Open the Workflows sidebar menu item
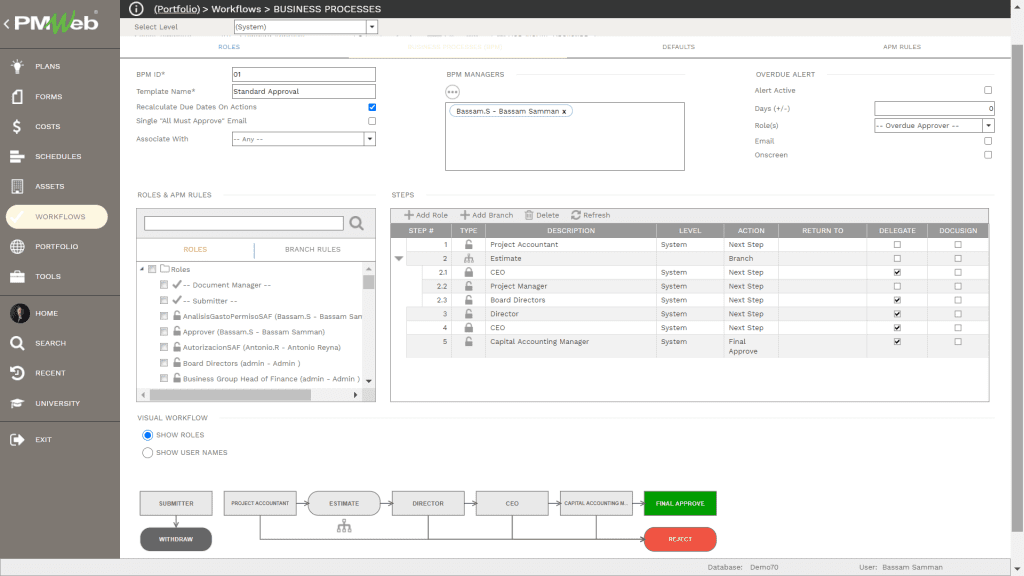The image size is (1024, 576). coord(57,217)
